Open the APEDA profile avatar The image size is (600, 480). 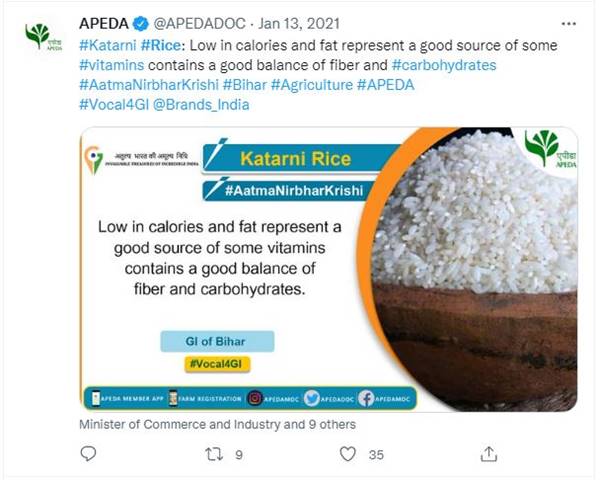[38, 36]
